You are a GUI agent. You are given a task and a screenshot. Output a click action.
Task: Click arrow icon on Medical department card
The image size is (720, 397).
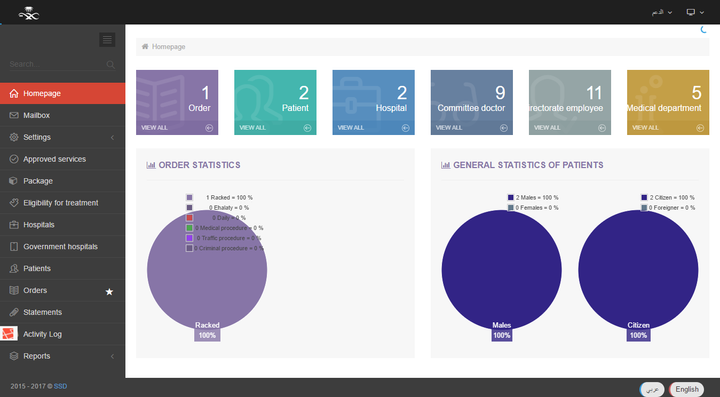(x=700, y=128)
